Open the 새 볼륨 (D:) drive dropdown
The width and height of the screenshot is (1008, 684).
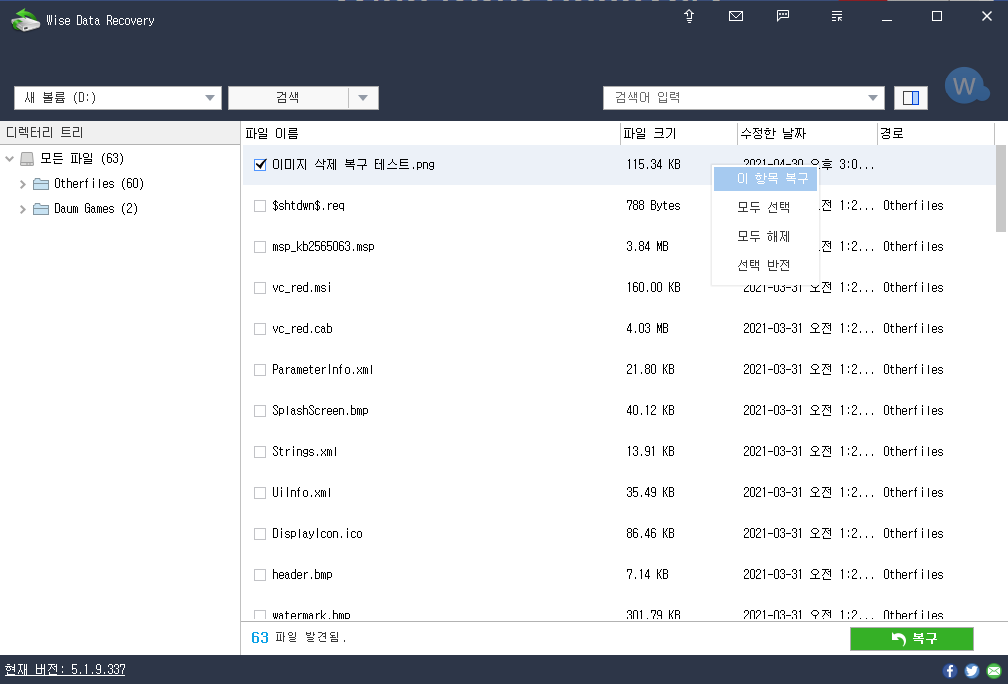210,98
